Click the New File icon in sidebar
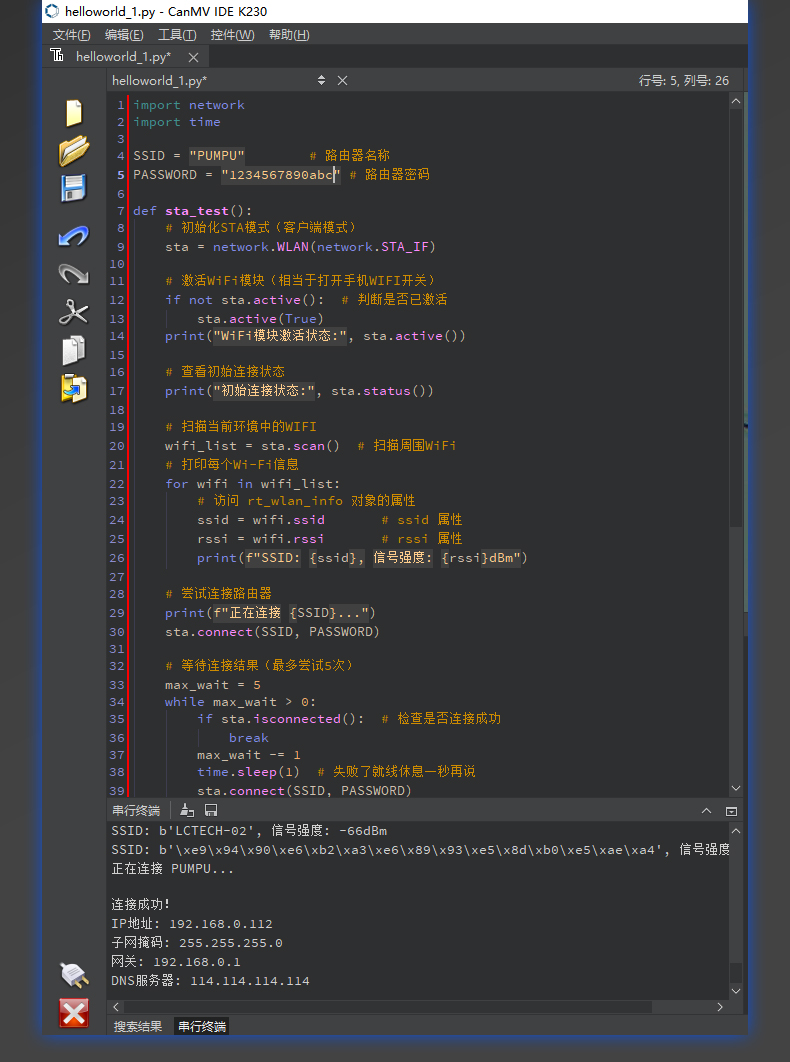Viewport: 790px width, 1062px height. [x=74, y=113]
